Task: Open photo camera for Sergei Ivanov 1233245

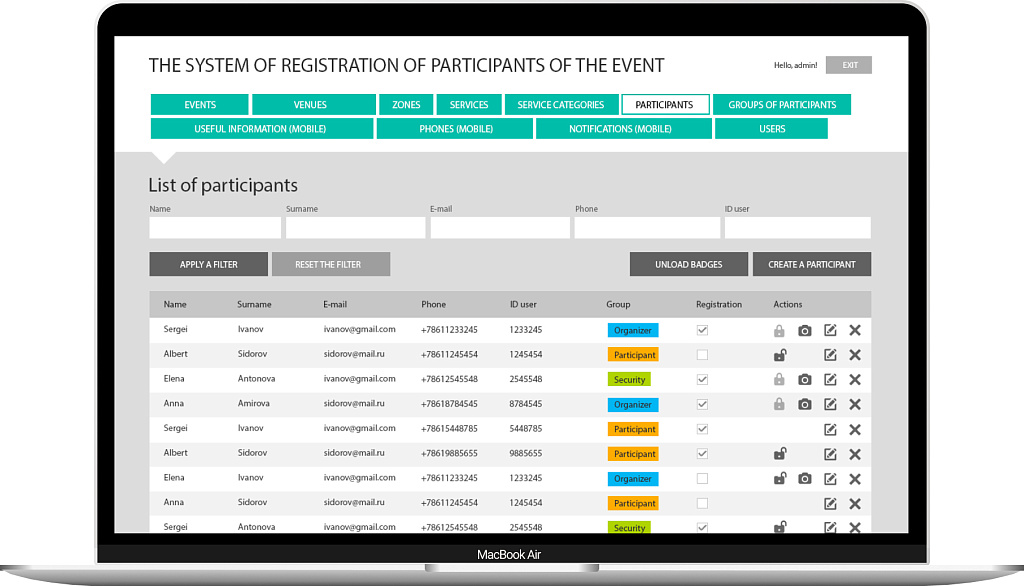Action: tap(805, 331)
